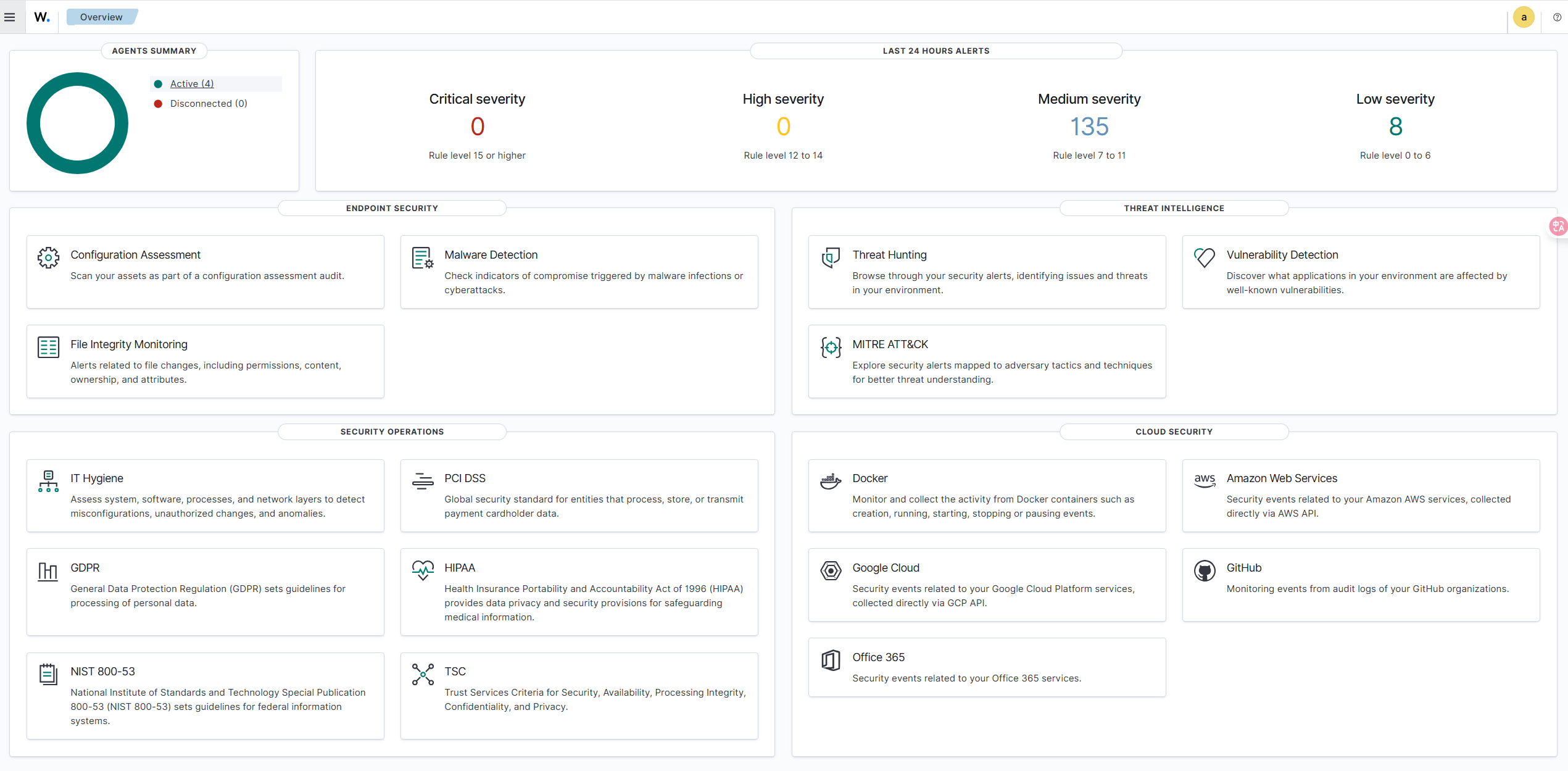1568x771 pixels.
Task: Click the user avatar marked 'a'
Action: (x=1524, y=17)
